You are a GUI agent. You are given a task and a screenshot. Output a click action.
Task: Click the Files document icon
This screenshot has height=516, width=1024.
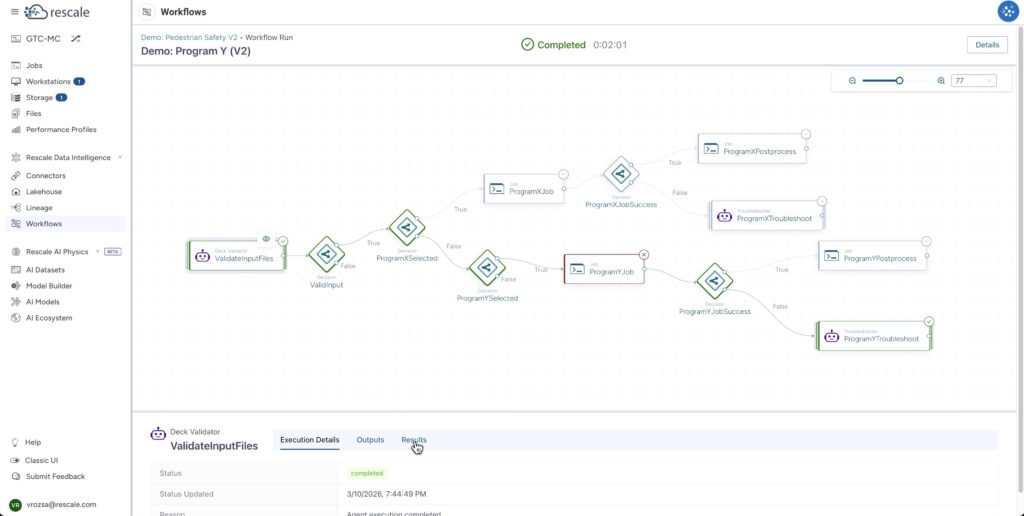(16, 114)
